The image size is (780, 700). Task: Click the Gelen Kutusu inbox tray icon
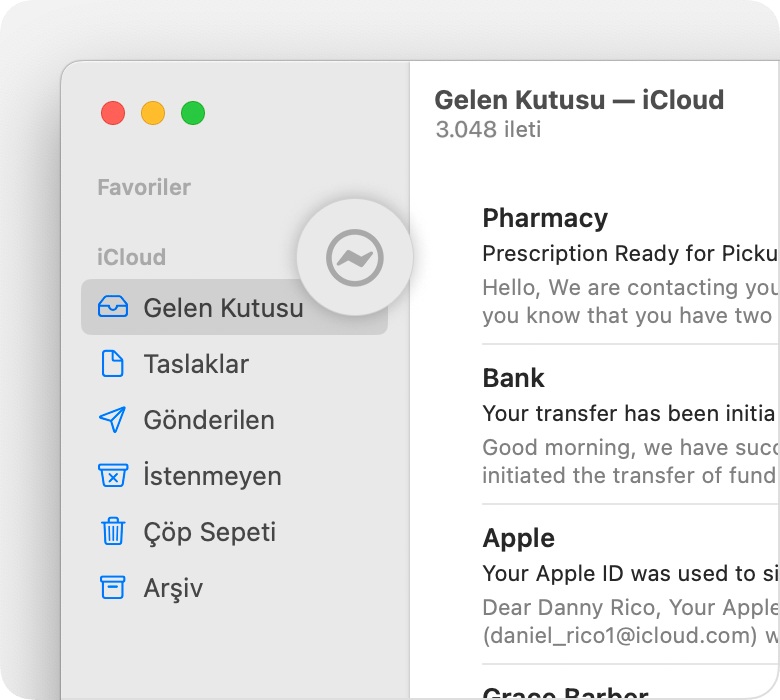coord(113,307)
